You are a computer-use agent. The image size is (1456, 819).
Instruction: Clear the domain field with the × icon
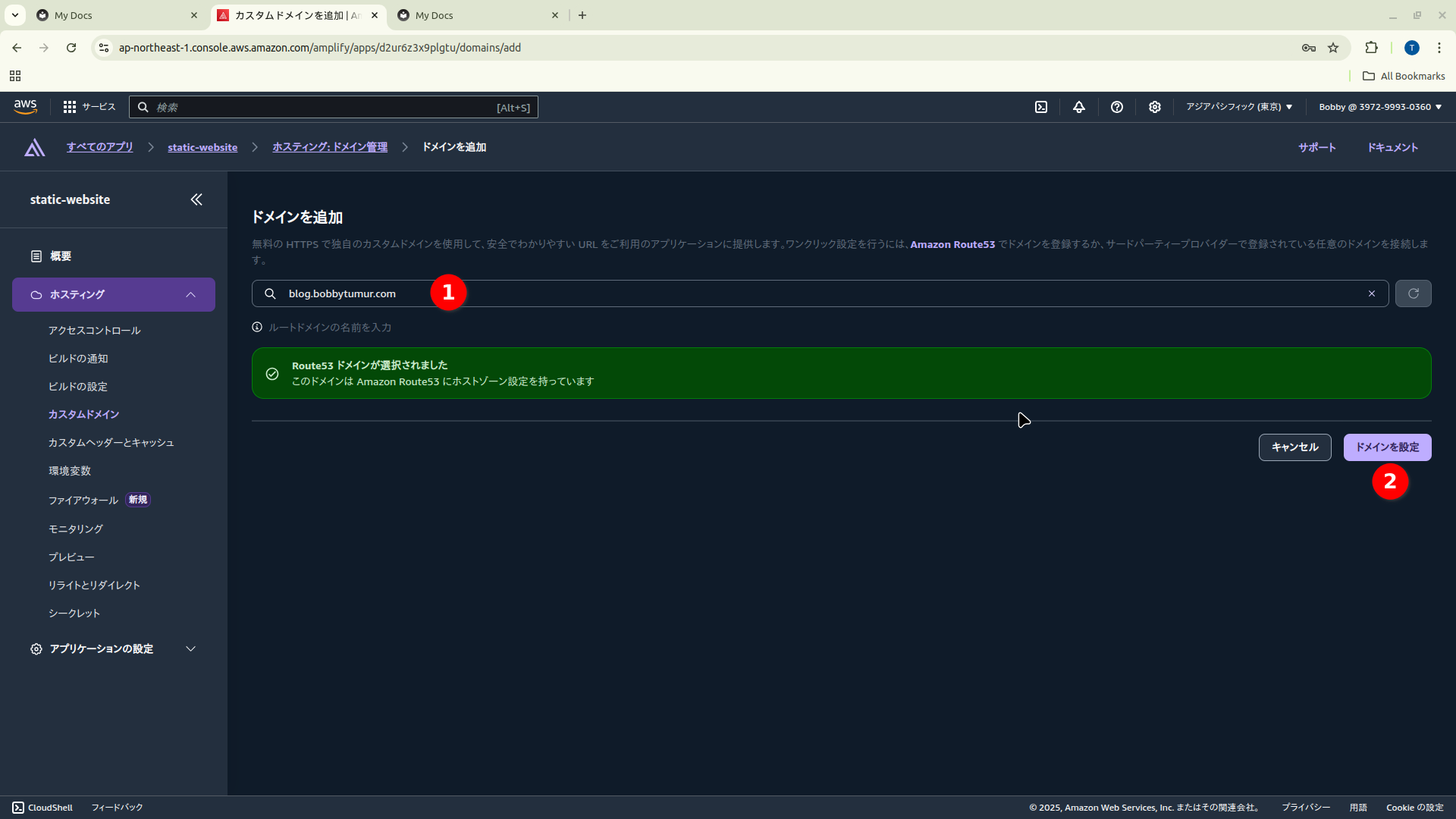[1371, 293]
